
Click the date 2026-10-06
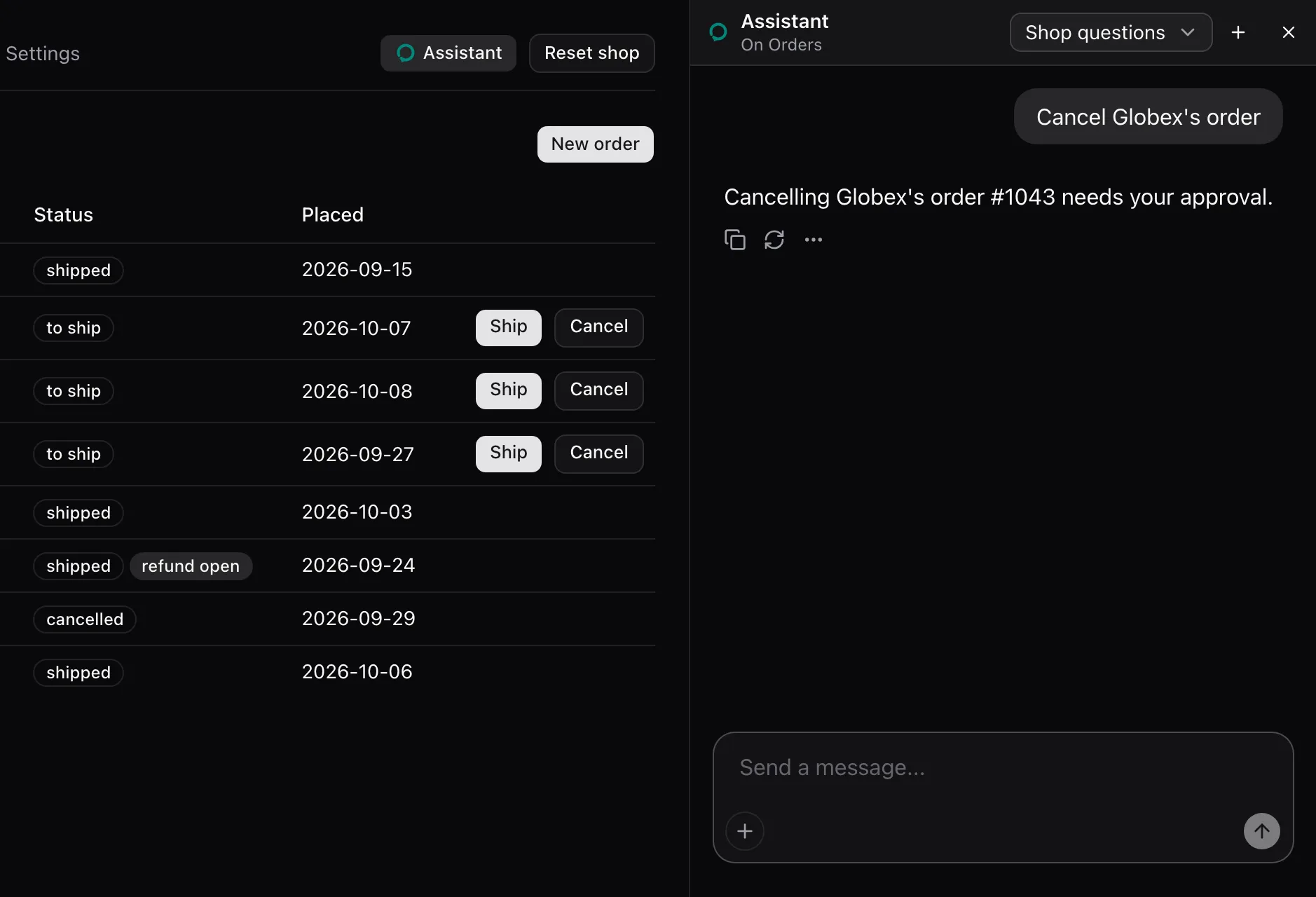point(357,672)
